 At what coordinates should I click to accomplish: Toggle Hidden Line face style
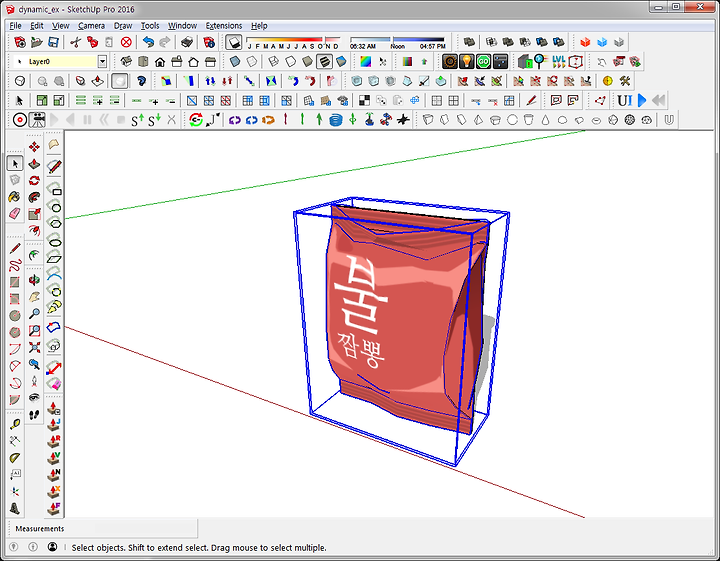click(290, 62)
